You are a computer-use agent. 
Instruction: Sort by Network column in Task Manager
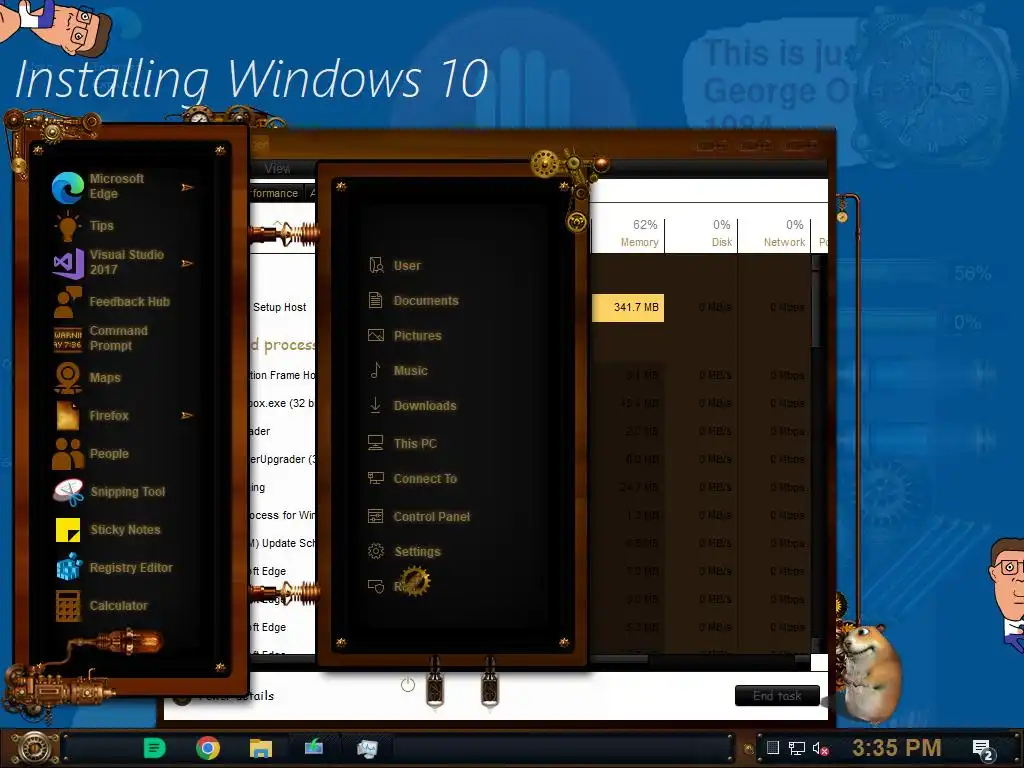click(775, 234)
